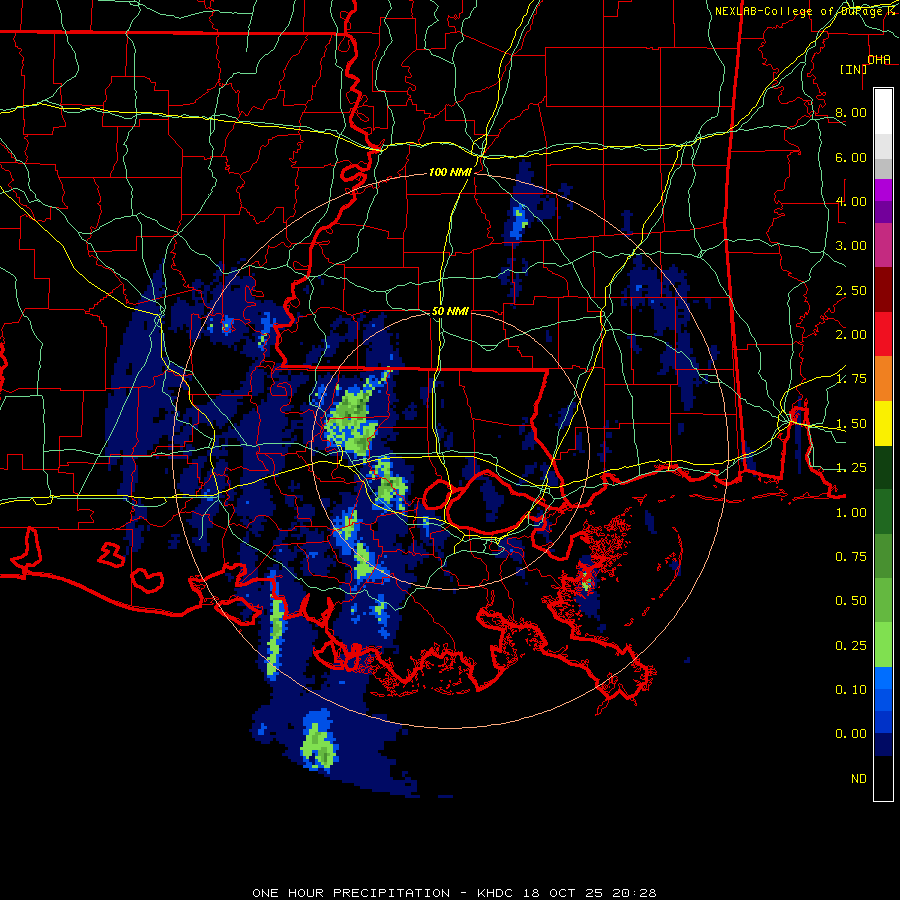Image resolution: width=900 pixels, height=900 pixels.
Task: Select the white swatch at legend top
Action: pos(883,111)
